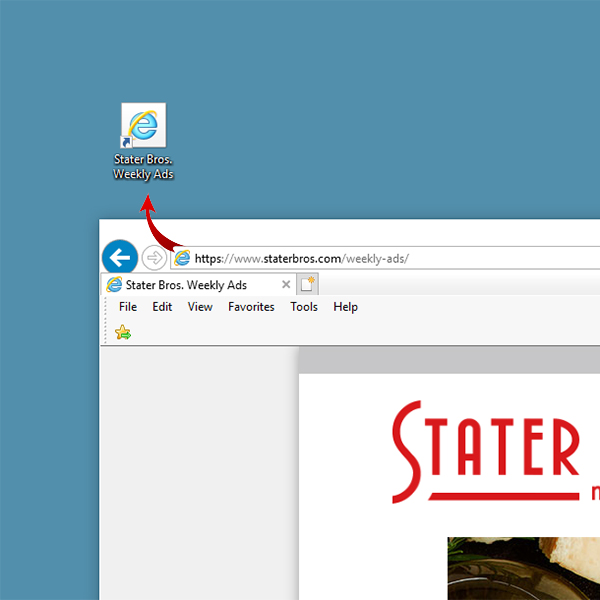Click the red Stater Bros. logo on the page
600x600 pixels.
pyautogui.click(x=496, y=452)
